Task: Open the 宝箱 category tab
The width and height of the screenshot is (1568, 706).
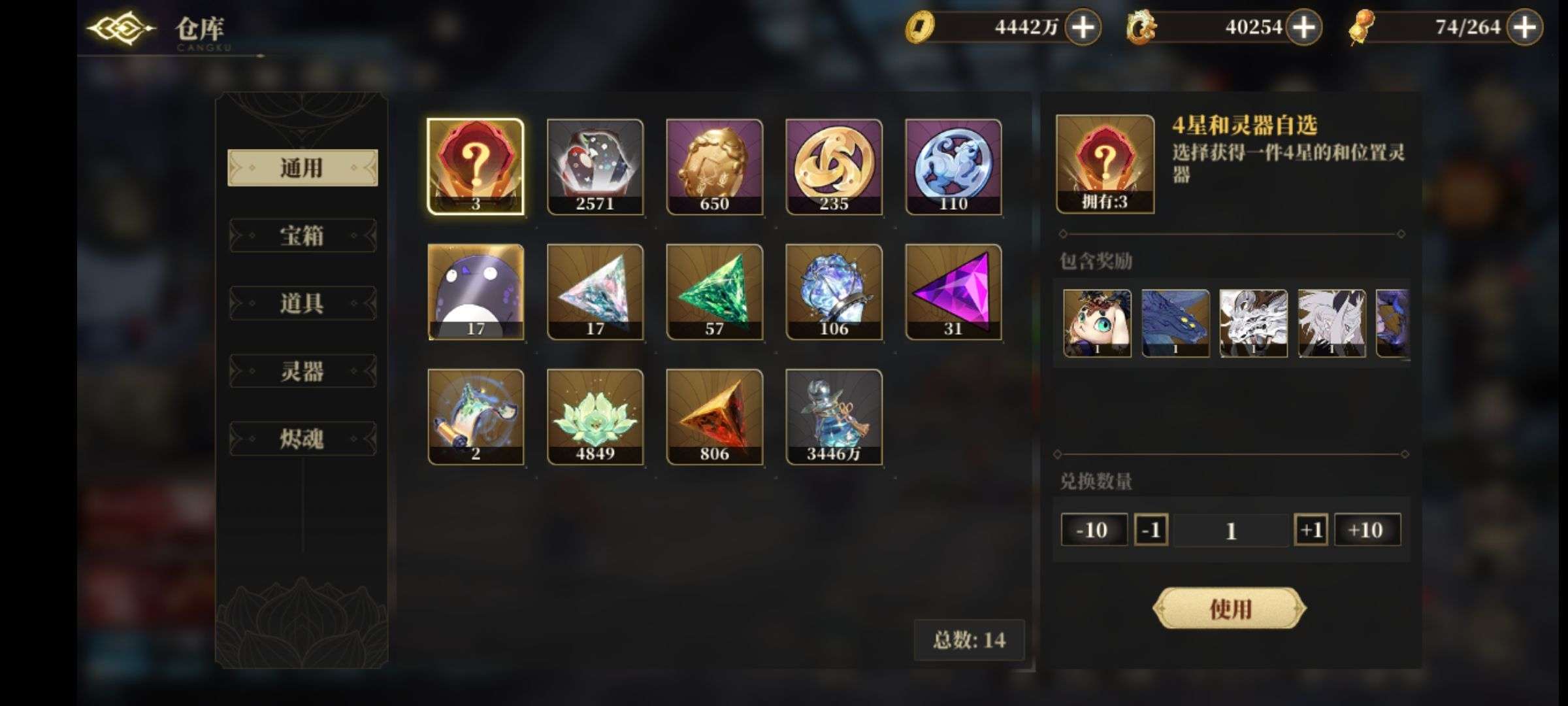Action: (302, 236)
